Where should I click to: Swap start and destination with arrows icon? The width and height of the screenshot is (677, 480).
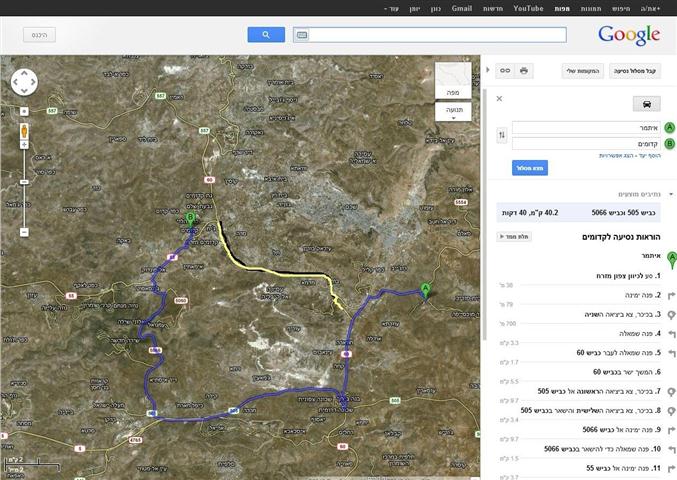pyautogui.click(x=501, y=135)
